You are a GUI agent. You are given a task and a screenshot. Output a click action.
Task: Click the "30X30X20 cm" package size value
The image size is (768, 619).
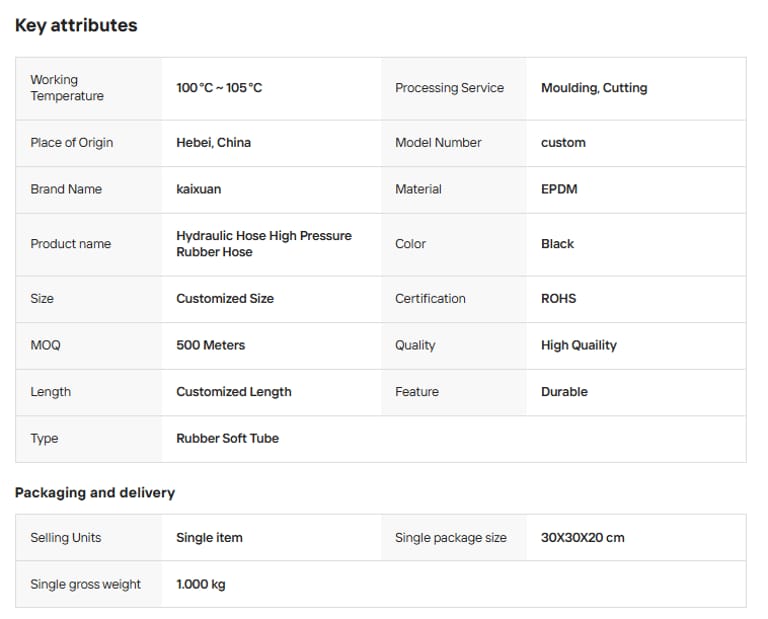point(582,538)
